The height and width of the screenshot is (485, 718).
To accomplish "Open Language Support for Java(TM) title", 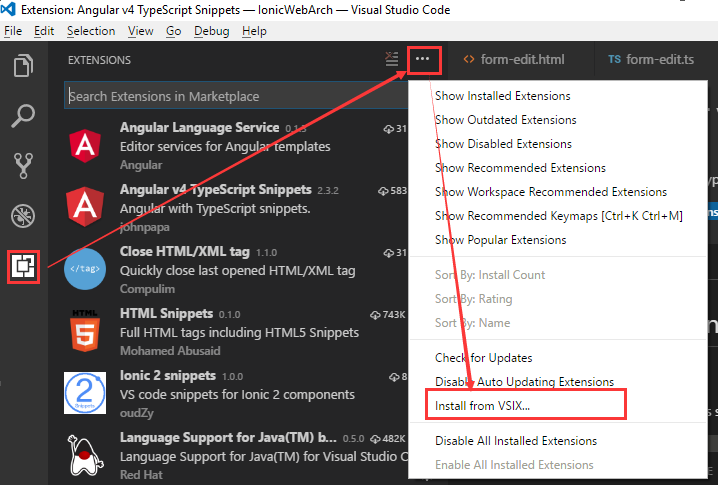I will tap(228, 437).
